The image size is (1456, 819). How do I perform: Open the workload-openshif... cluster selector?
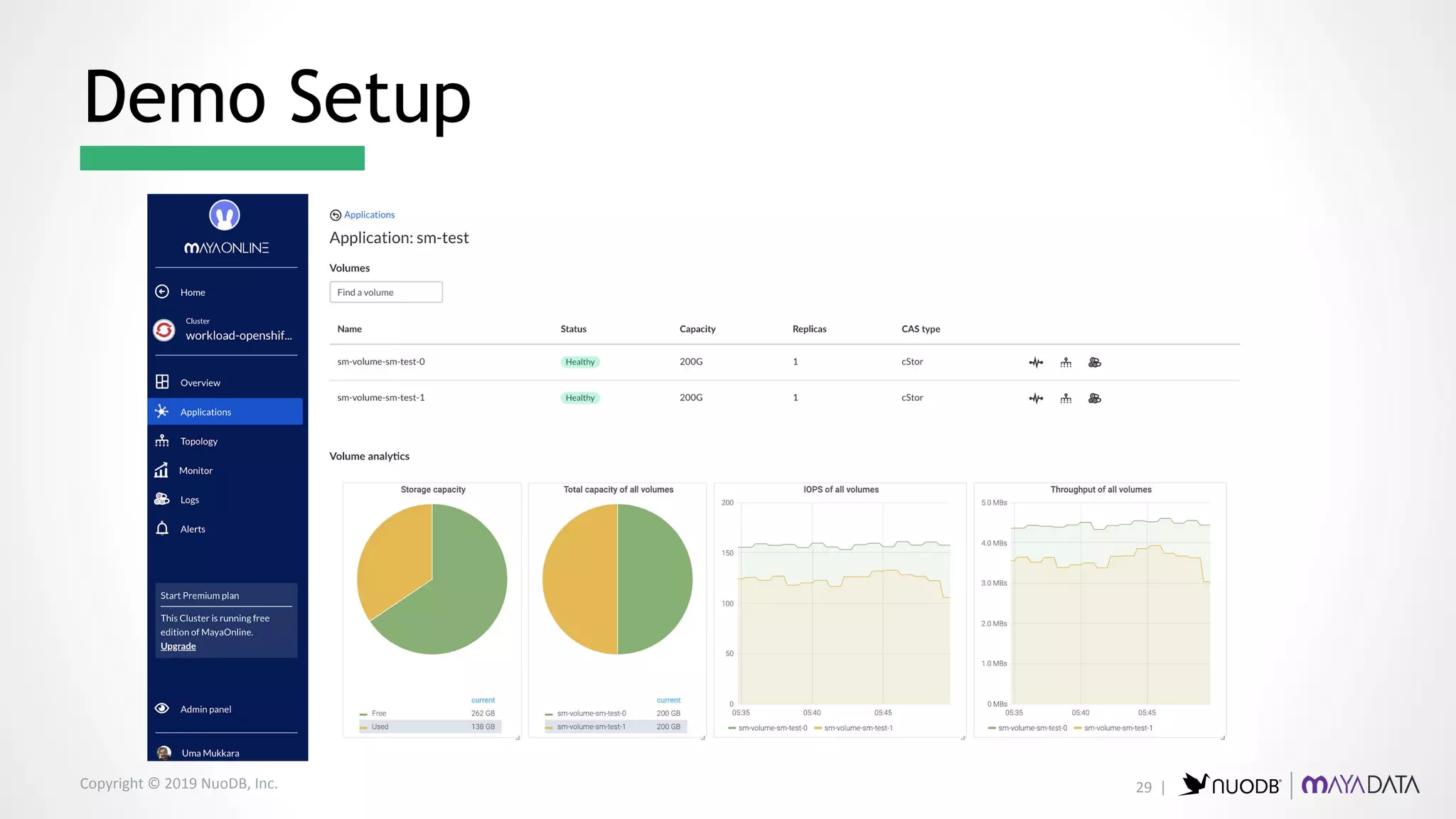tap(239, 336)
